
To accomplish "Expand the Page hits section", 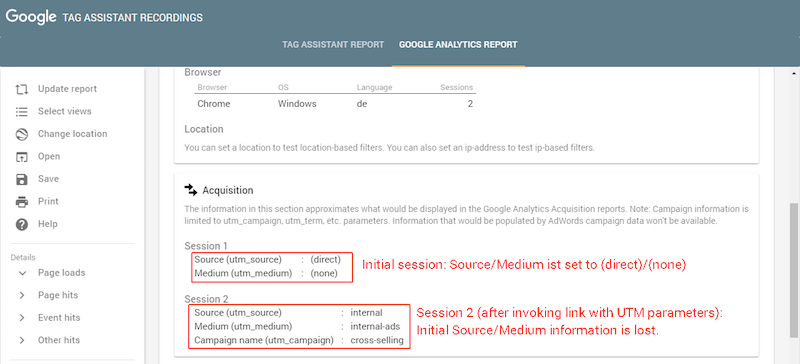I will pyautogui.click(x=22, y=296).
